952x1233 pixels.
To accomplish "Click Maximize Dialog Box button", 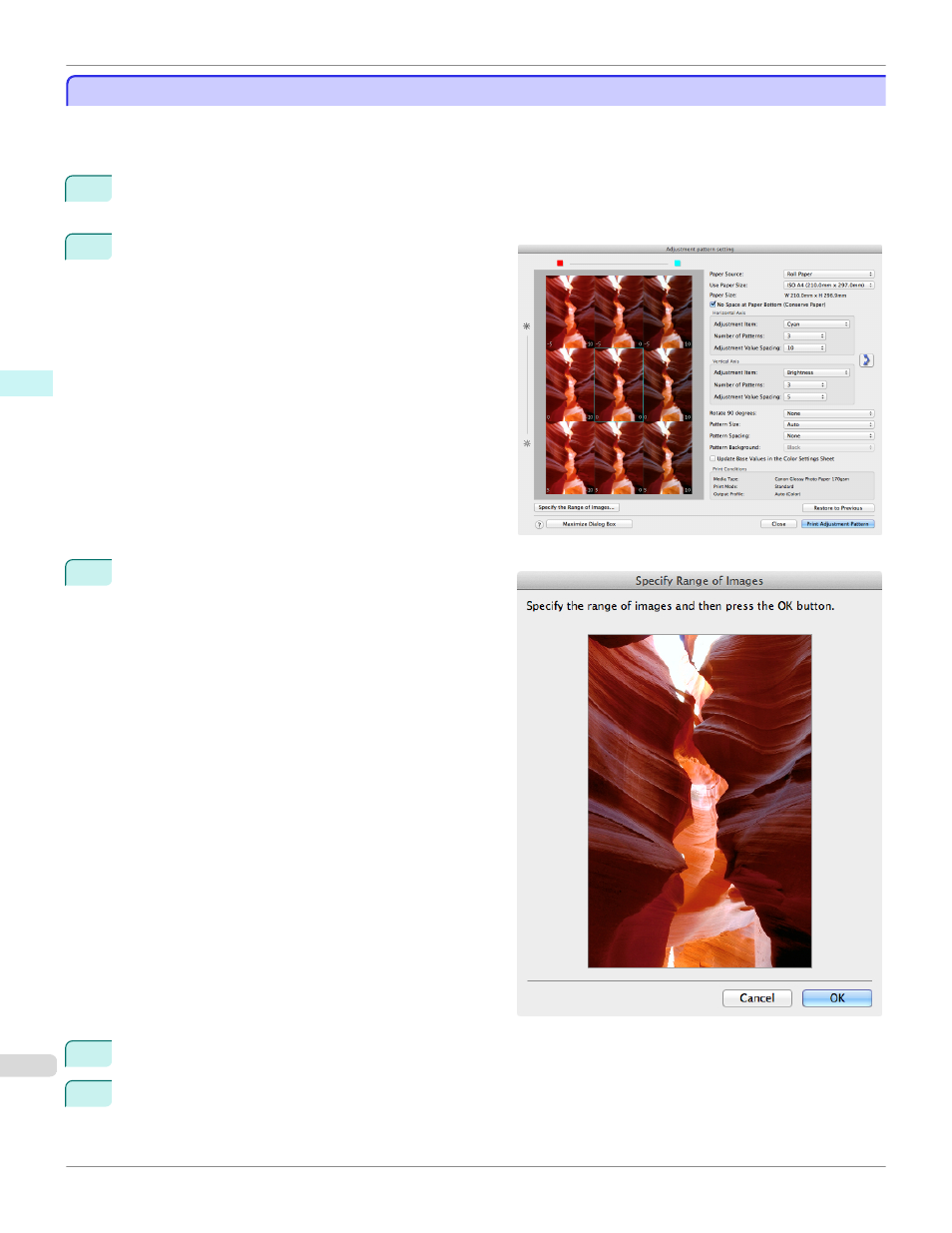I will [589, 524].
